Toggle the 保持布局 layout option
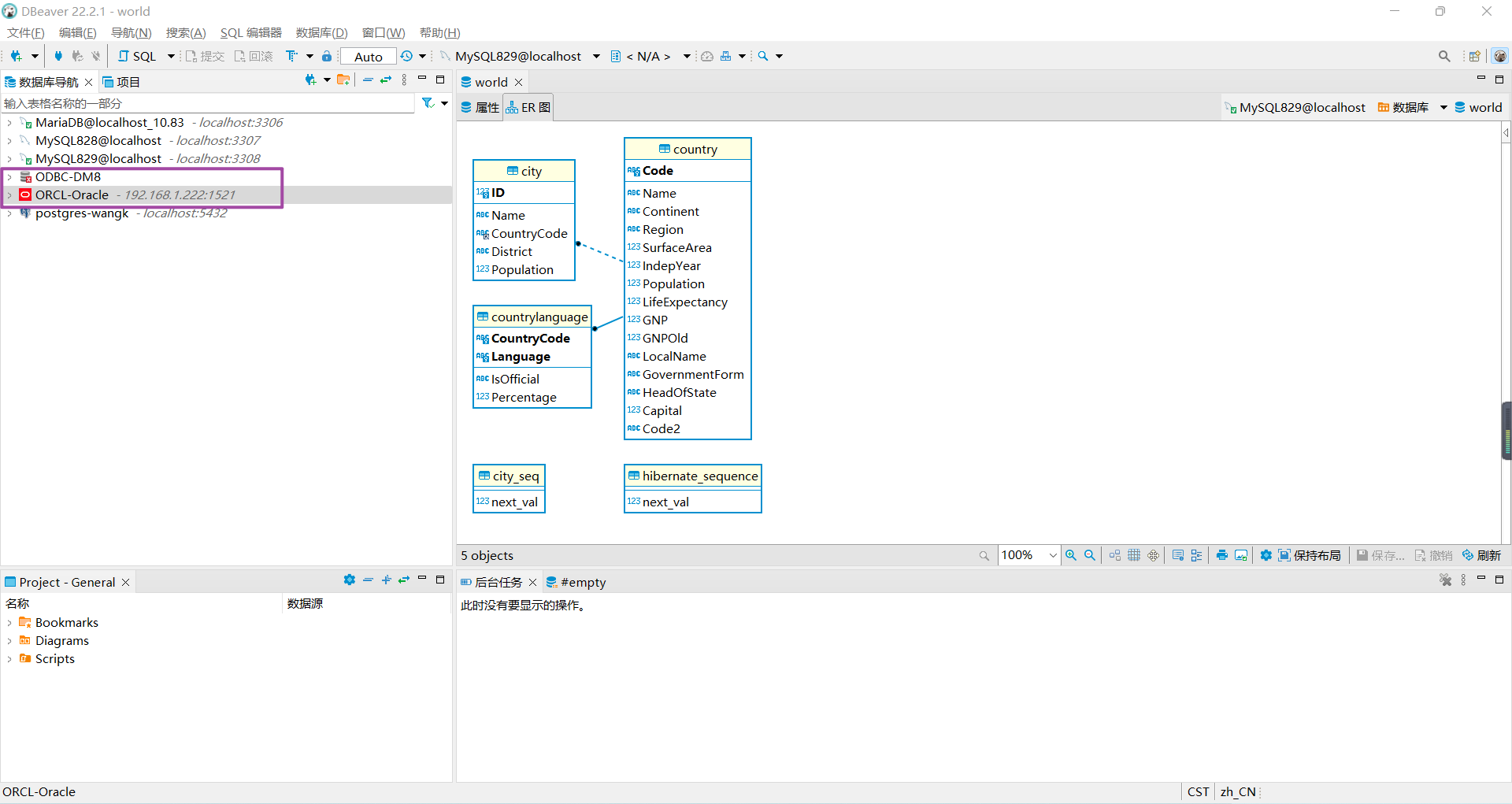The width and height of the screenshot is (1512, 804). tap(1309, 555)
